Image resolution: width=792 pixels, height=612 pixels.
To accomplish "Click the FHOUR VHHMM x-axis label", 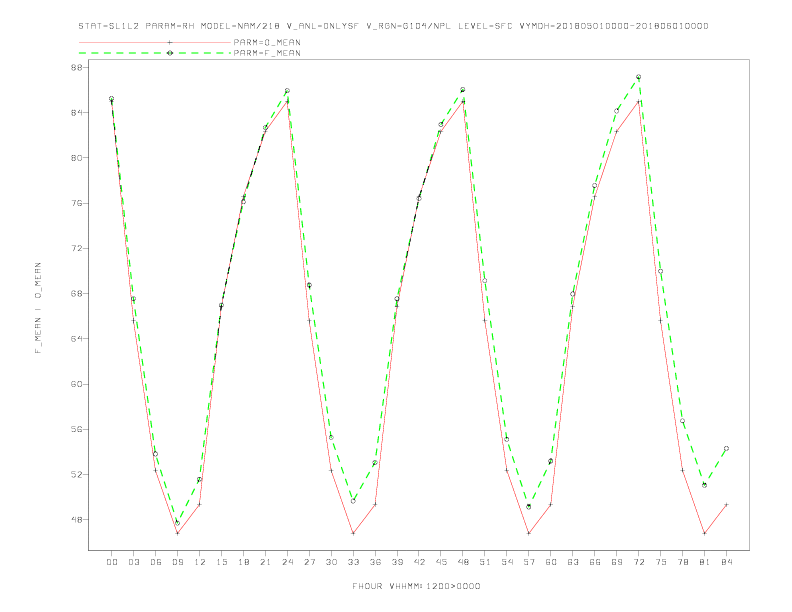I will click(x=416, y=586).
